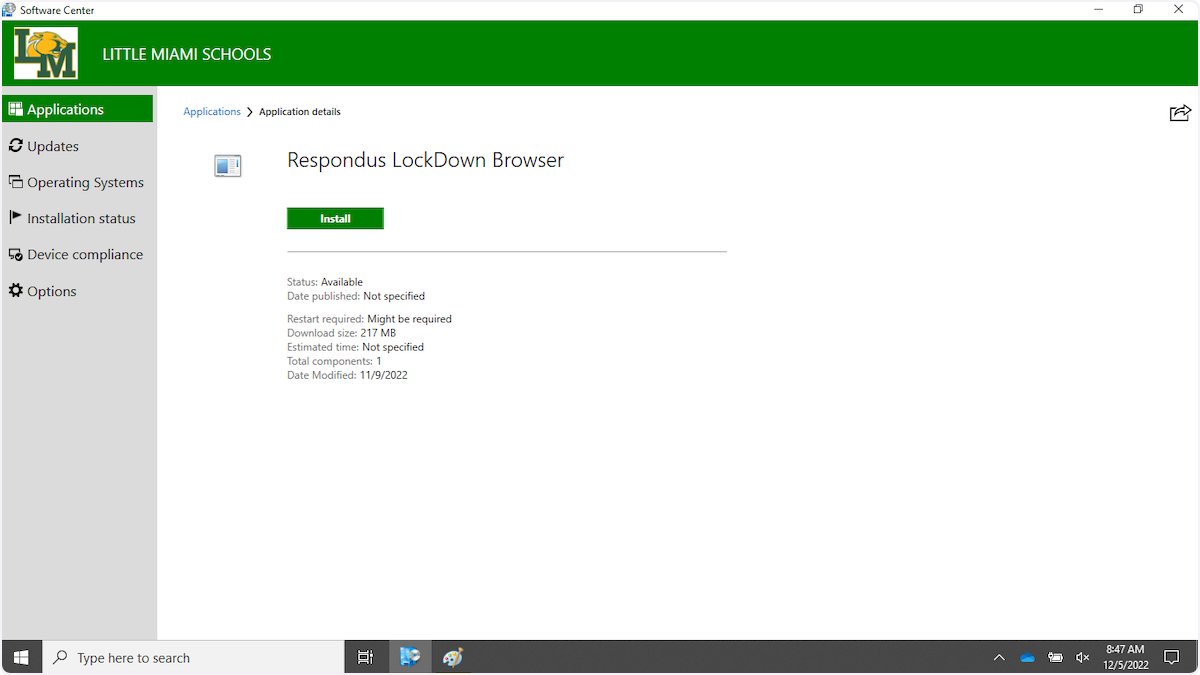Click the Respondus LockDown Browser title text
Screen dimensions: 1200x675
425,160
